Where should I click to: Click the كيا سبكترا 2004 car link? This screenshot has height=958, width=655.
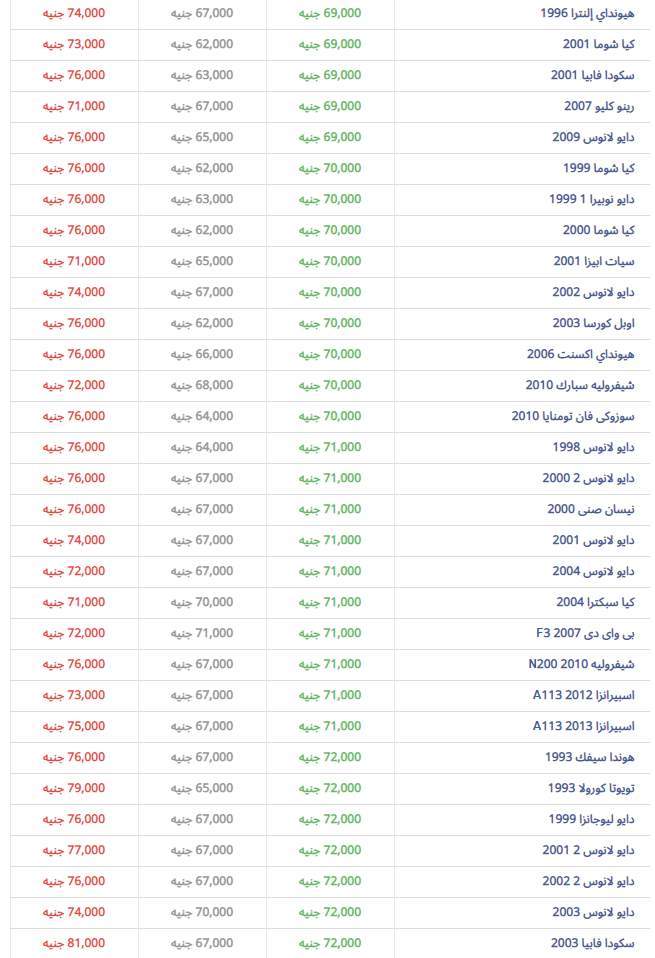[x=595, y=602]
